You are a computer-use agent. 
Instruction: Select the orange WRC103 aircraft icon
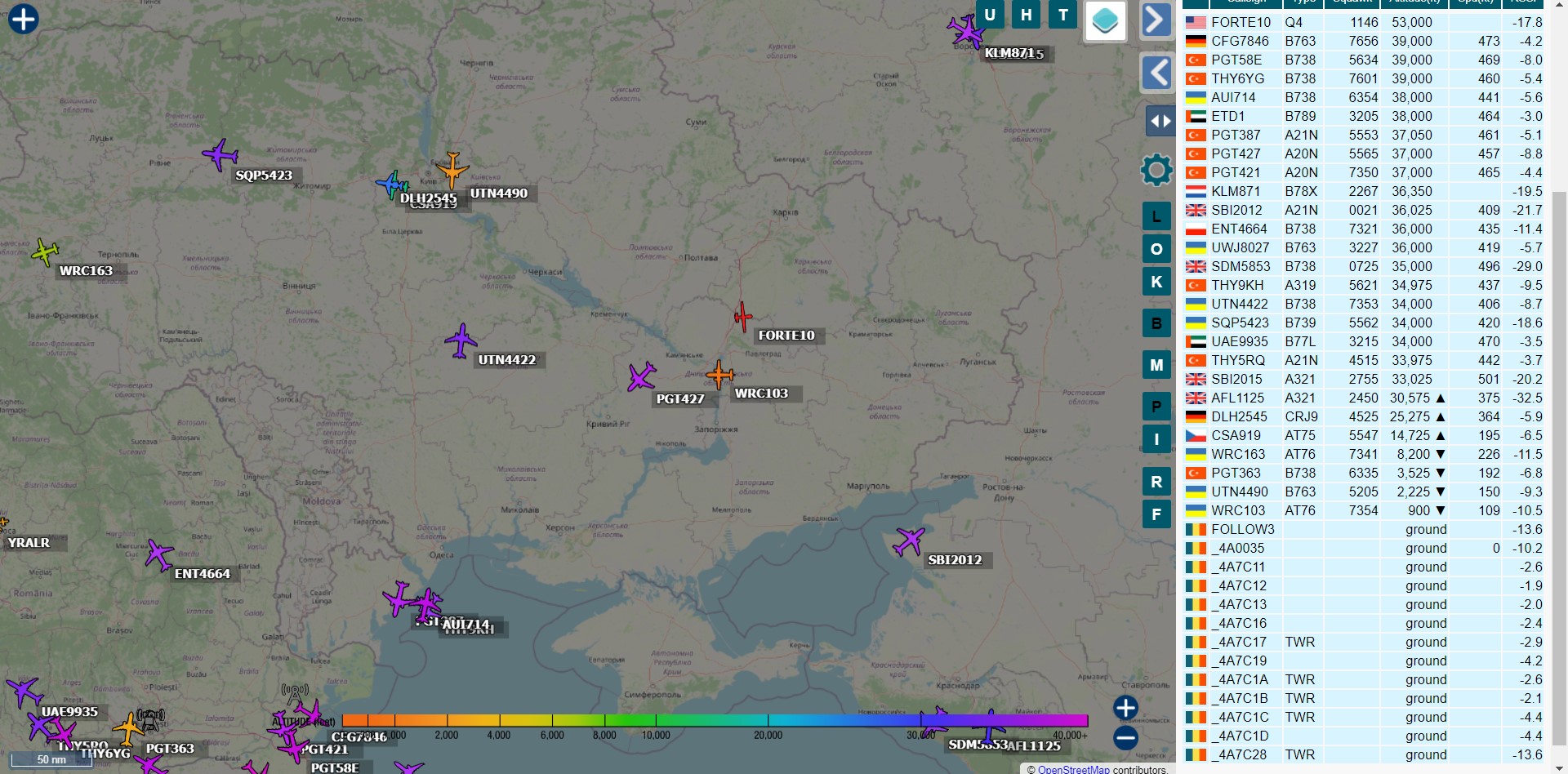719,375
